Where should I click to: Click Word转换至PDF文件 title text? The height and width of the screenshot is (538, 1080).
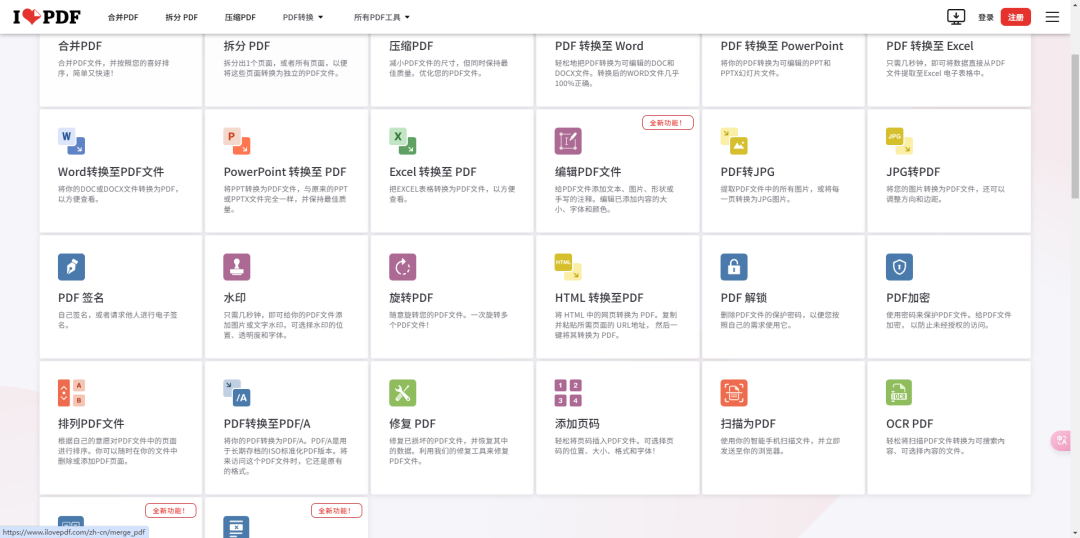point(111,172)
